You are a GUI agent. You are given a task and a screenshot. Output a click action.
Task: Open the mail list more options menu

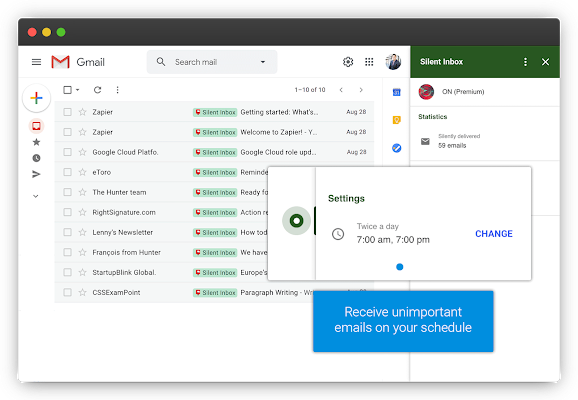[117, 90]
